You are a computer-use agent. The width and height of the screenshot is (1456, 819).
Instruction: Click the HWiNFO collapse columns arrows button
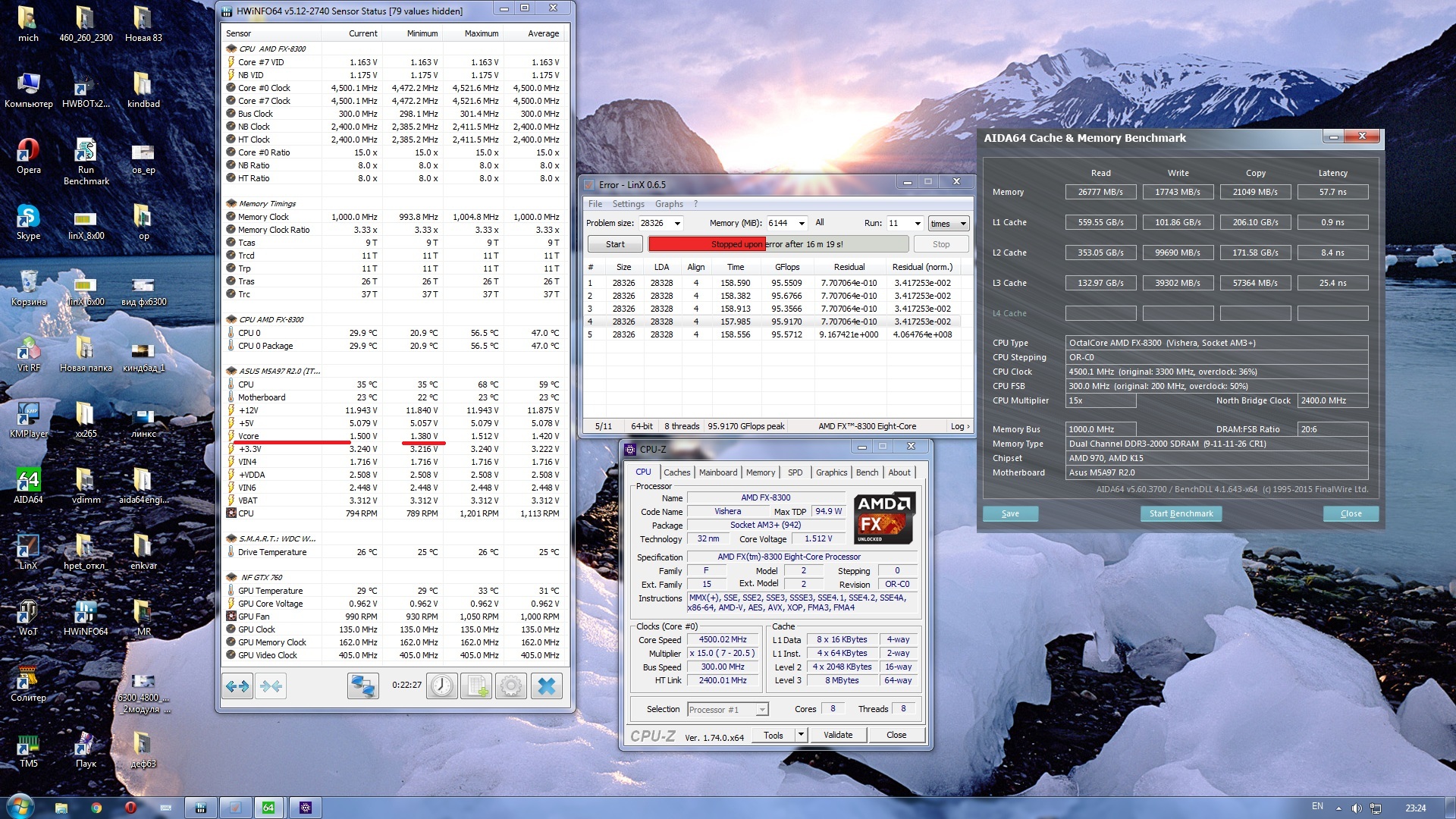(271, 687)
